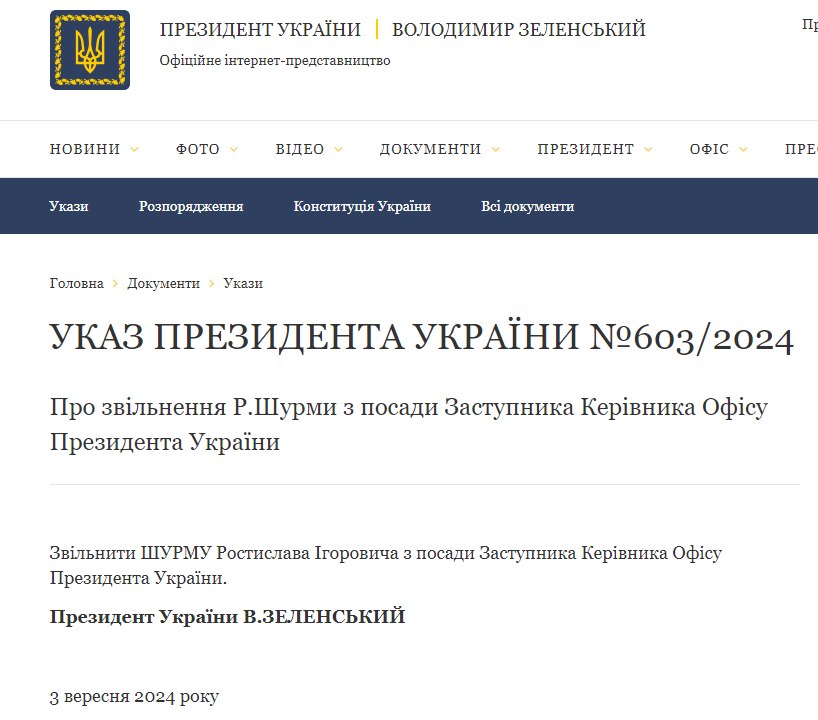Switch to the Укази section tab
Image resolution: width=818 pixels, height=720 pixels.
[x=68, y=206]
